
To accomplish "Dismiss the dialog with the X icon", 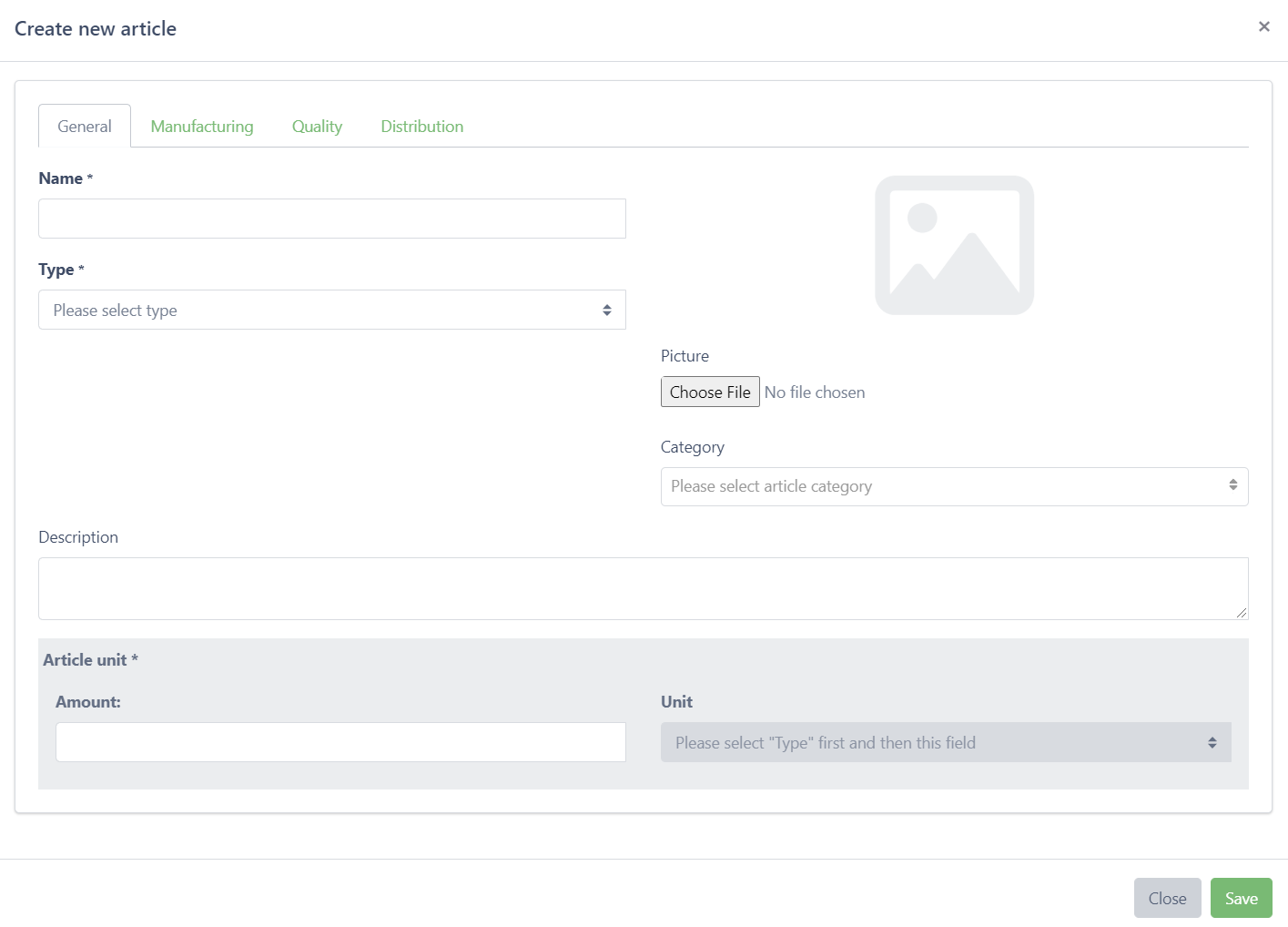I will (1263, 26).
